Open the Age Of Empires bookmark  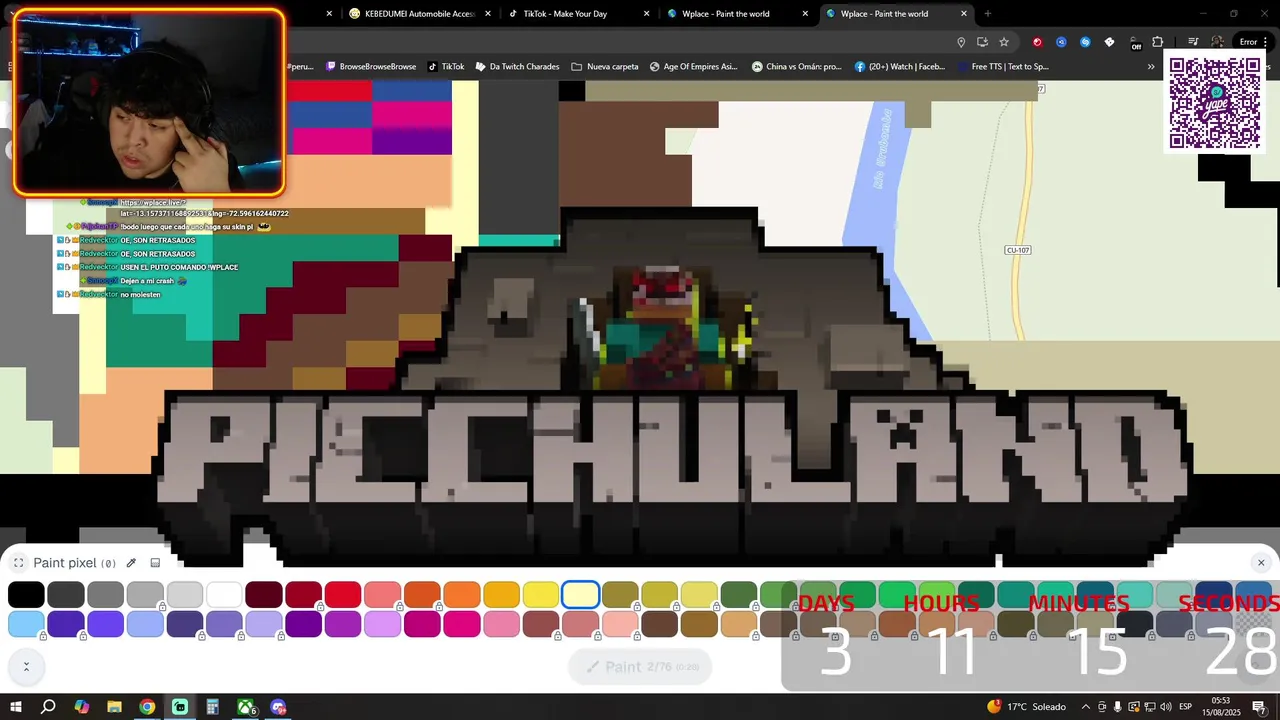(693, 67)
